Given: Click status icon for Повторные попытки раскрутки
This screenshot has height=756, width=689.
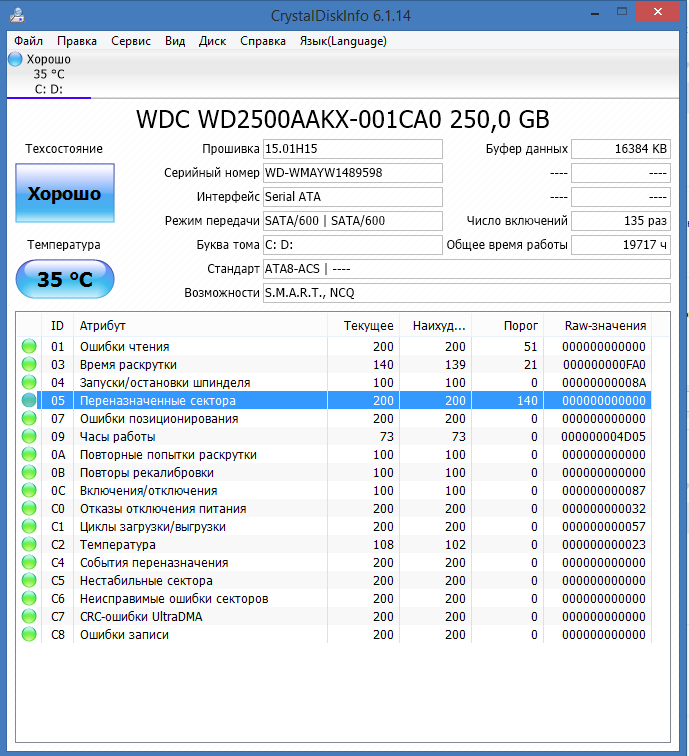Looking at the screenshot, I should pyautogui.click(x=29, y=454).
